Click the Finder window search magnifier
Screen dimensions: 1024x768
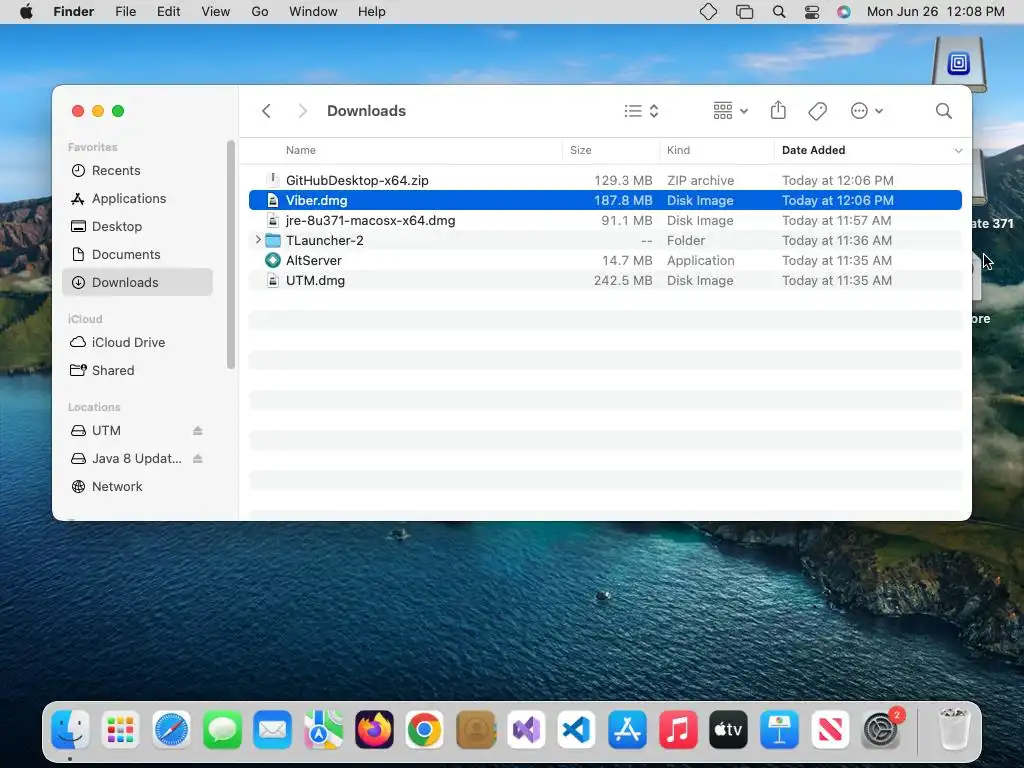[x=944, y=111]
